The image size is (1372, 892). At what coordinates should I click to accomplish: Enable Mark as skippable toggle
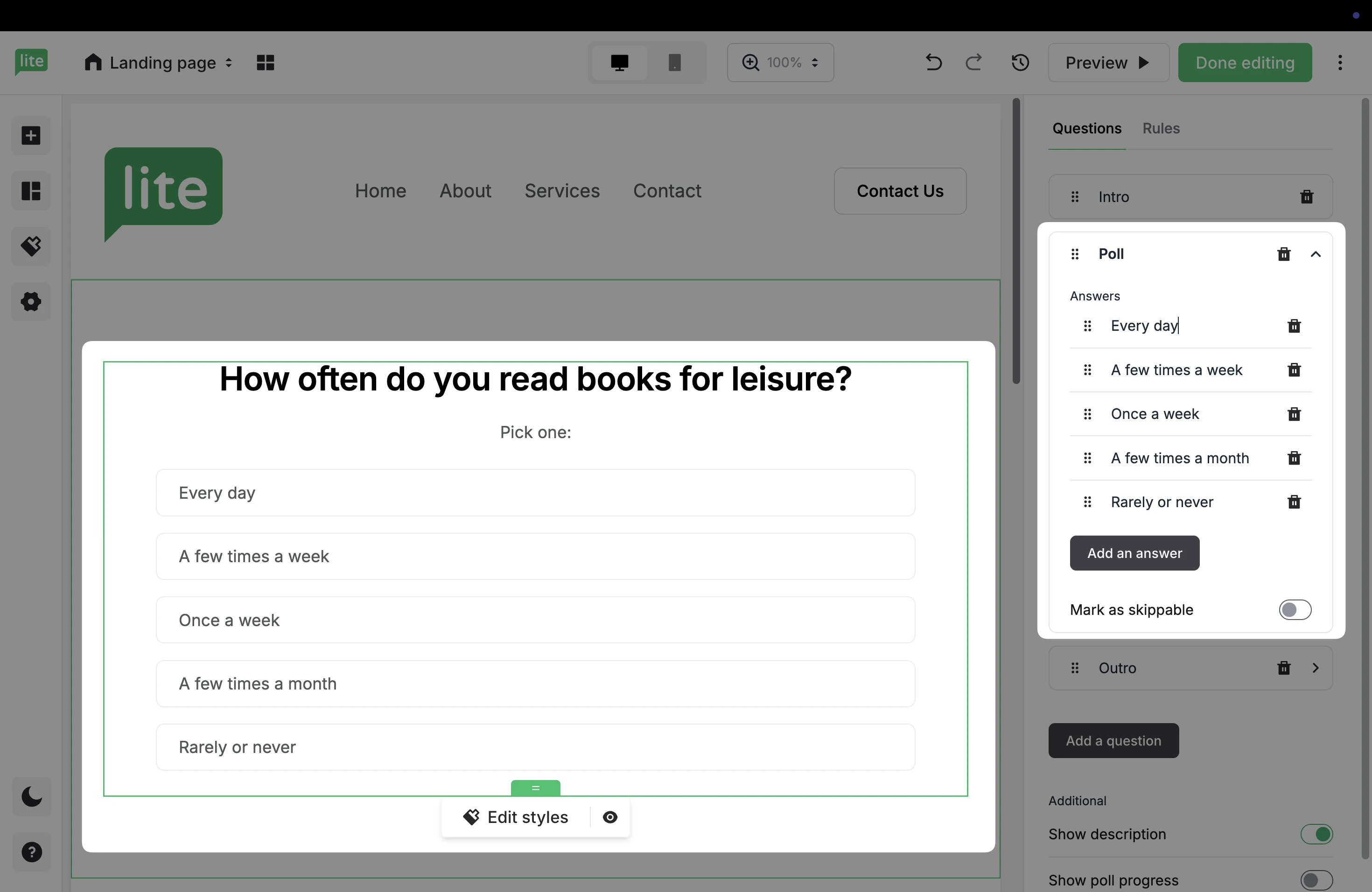tap(1294, 610)
